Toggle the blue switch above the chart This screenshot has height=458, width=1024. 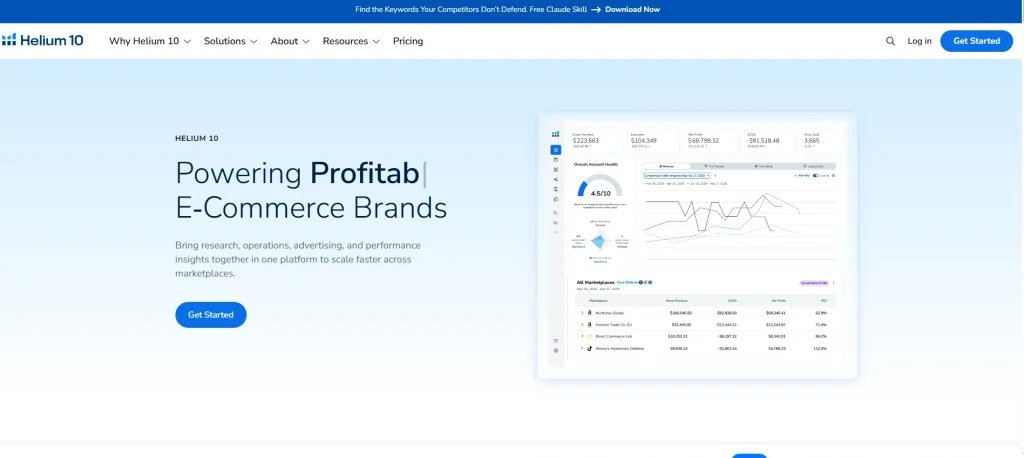click(816, 176)
